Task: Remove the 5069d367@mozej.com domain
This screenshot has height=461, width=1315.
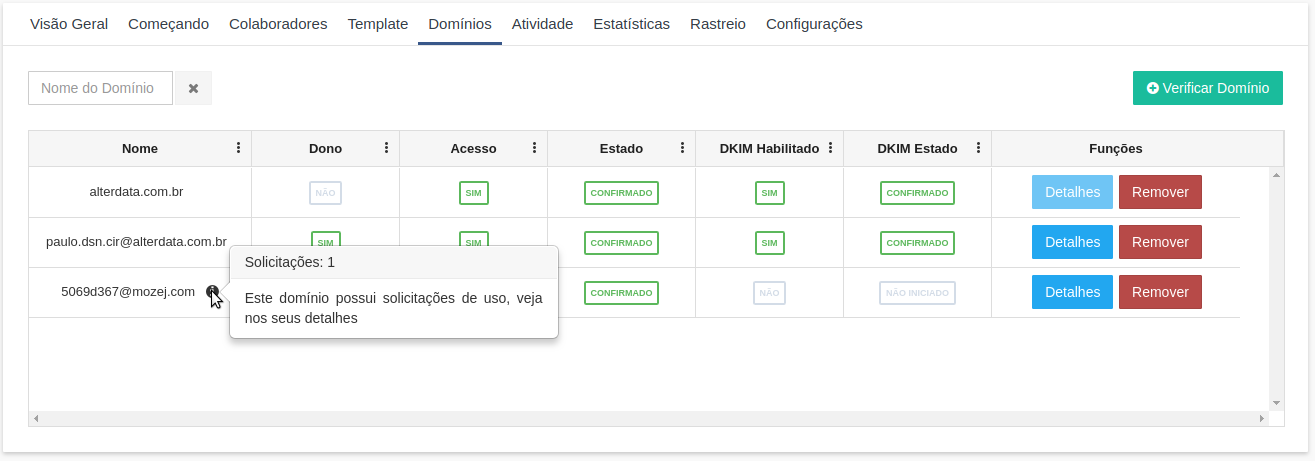Action: [1160, 292]
